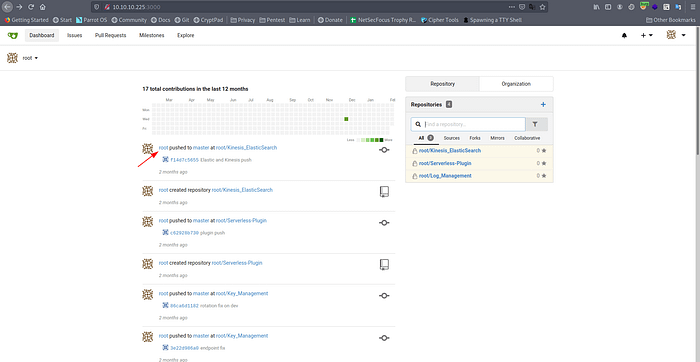The width and height of the screenshot is (700, 362).
Task: Bookmark page with the star icon
Action: [542, 7]
